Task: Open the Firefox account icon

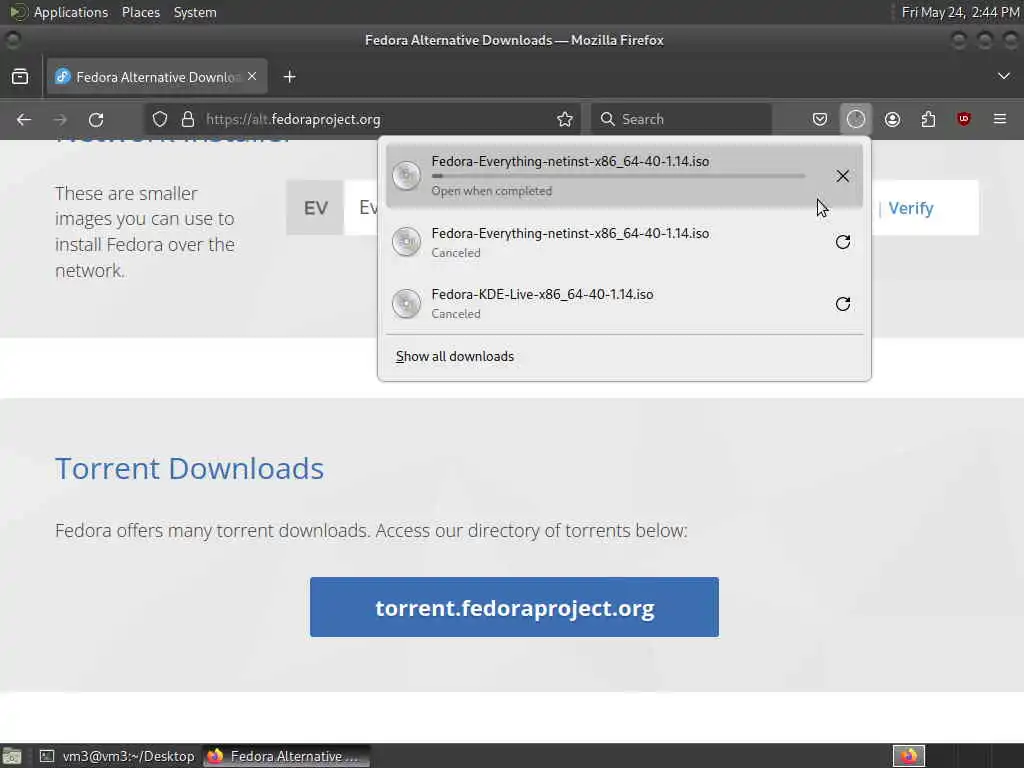Action: coord(892,120)
